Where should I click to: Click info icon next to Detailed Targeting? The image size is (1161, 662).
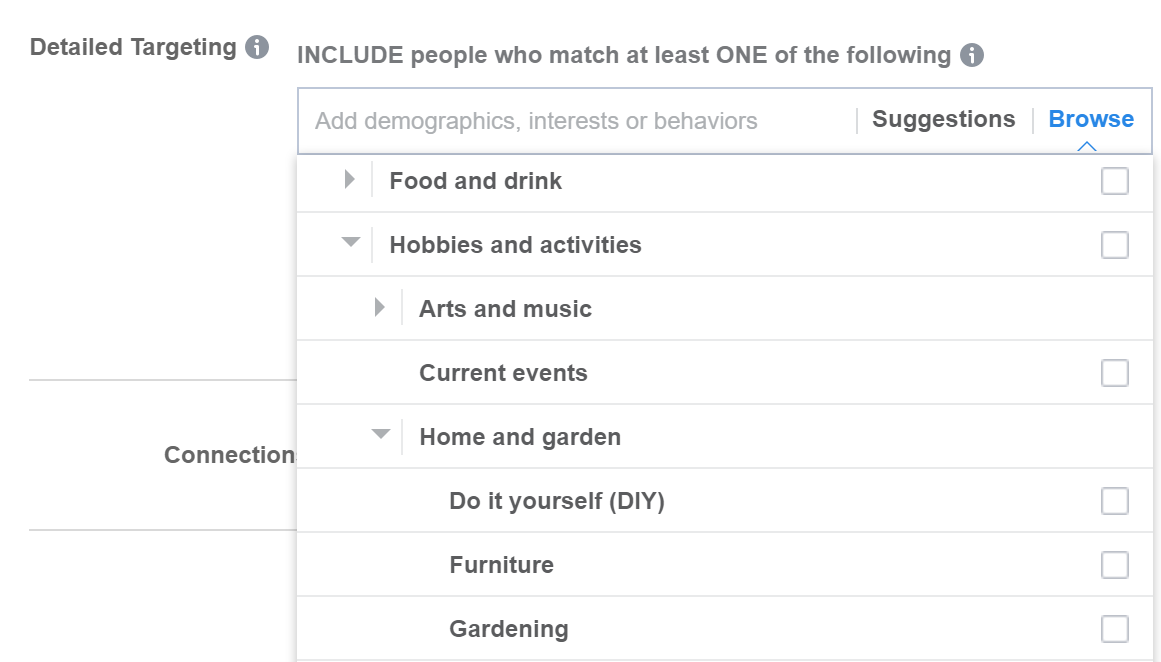tap(257, 47)
